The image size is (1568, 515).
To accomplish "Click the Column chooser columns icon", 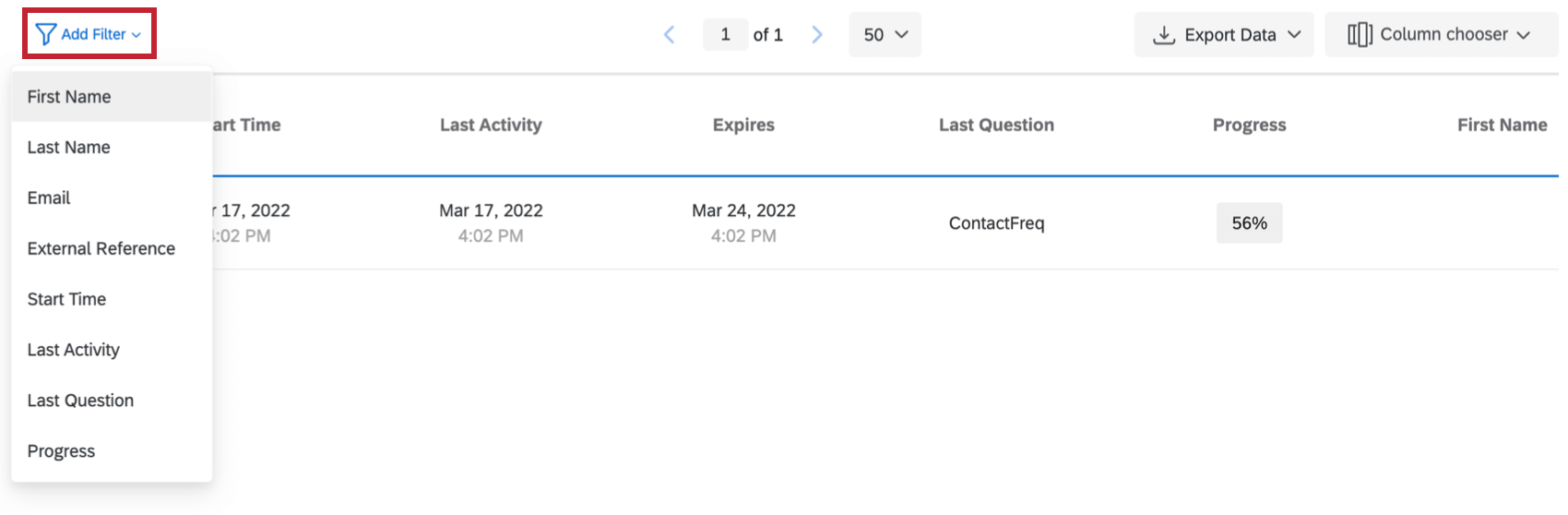I will 1359,35.
